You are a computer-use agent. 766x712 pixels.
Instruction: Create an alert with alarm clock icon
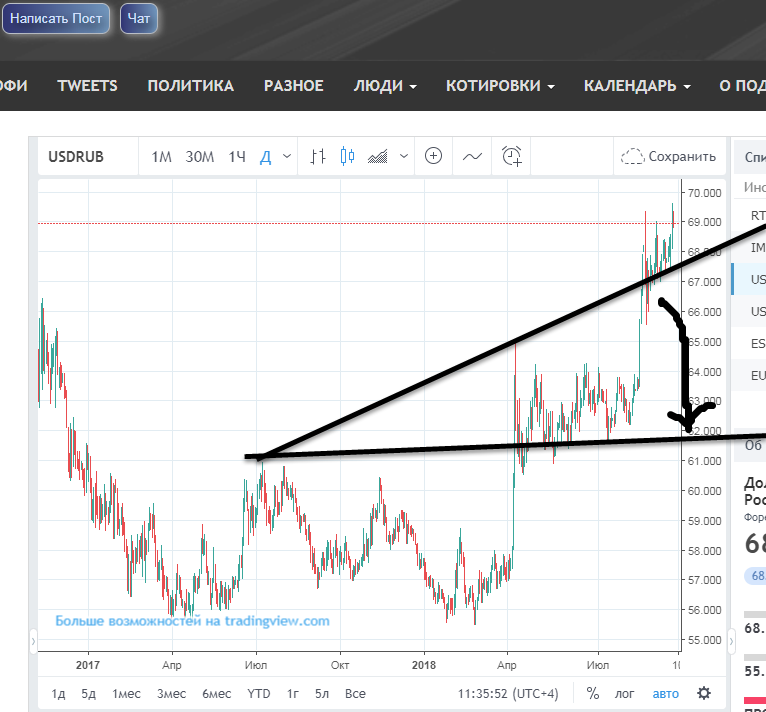point(512,156)
